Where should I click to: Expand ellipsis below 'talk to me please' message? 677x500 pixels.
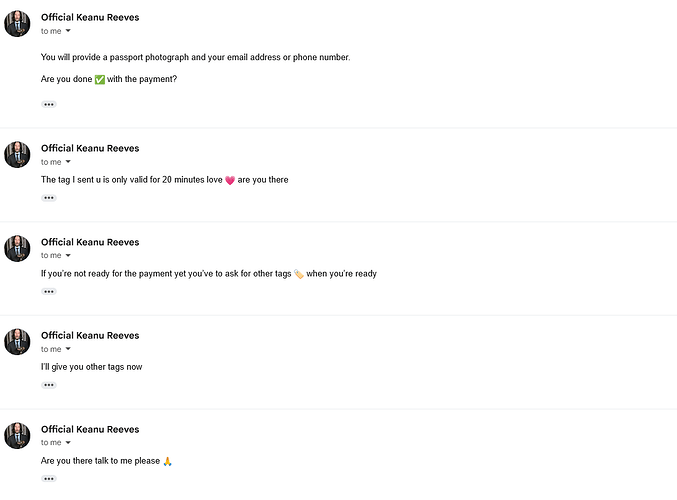[49, 479]
